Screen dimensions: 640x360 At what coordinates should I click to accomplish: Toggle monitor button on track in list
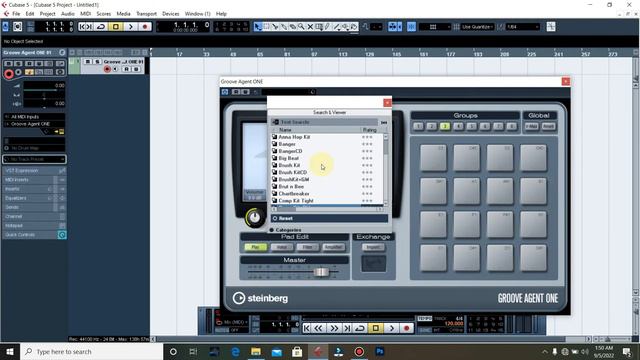coord(116,69)
